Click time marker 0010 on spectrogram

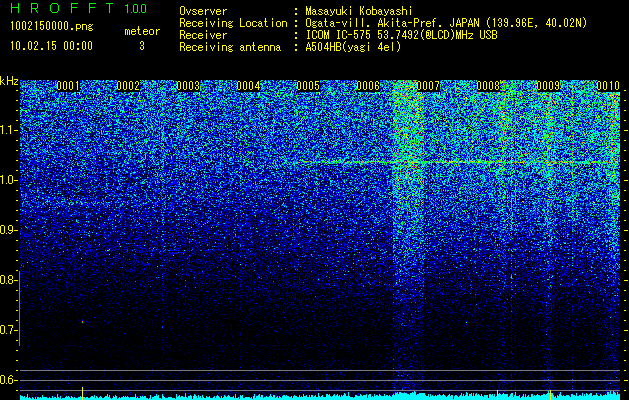pos(608,86)
